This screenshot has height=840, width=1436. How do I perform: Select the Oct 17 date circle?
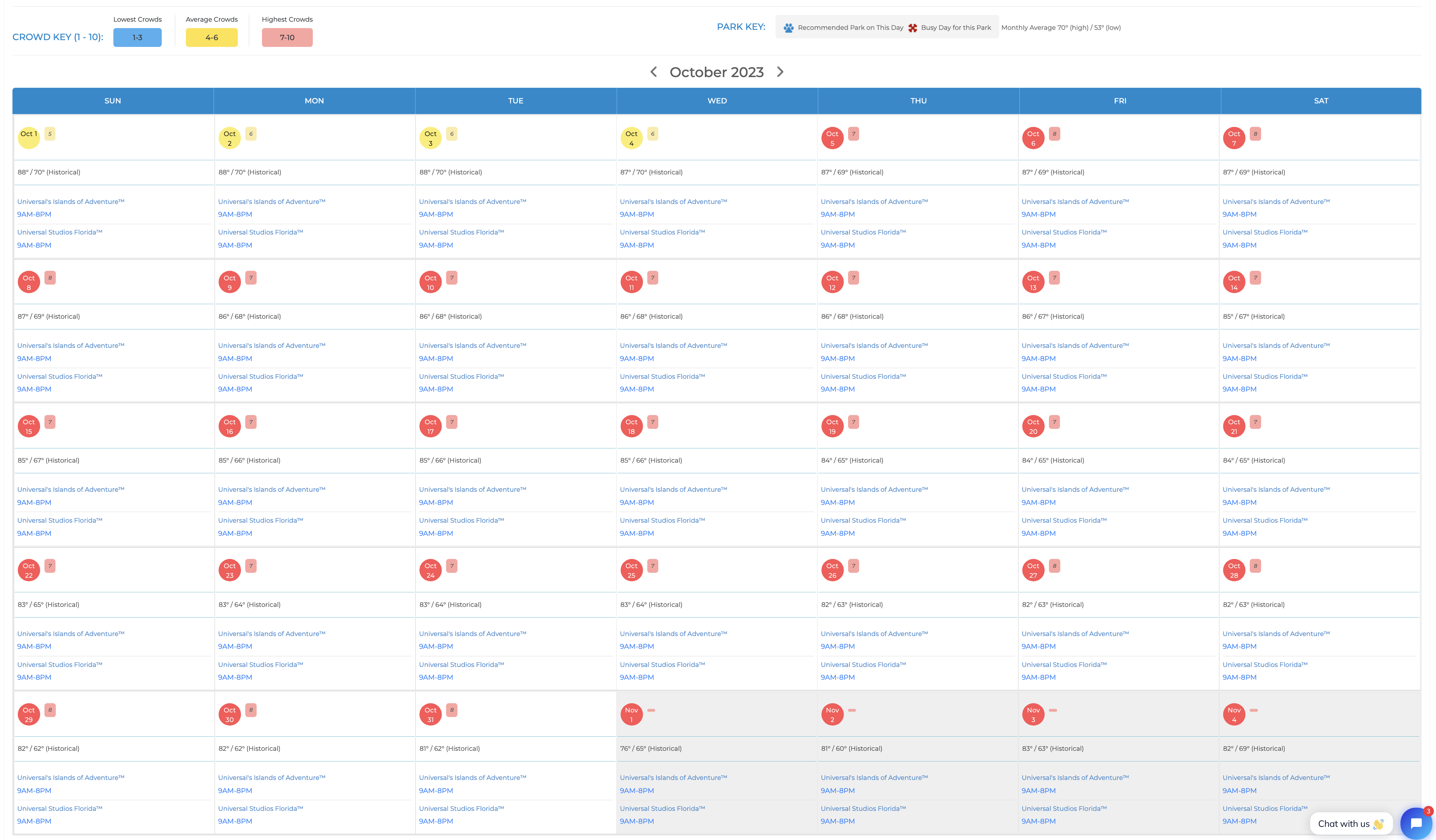coord(431,426)
